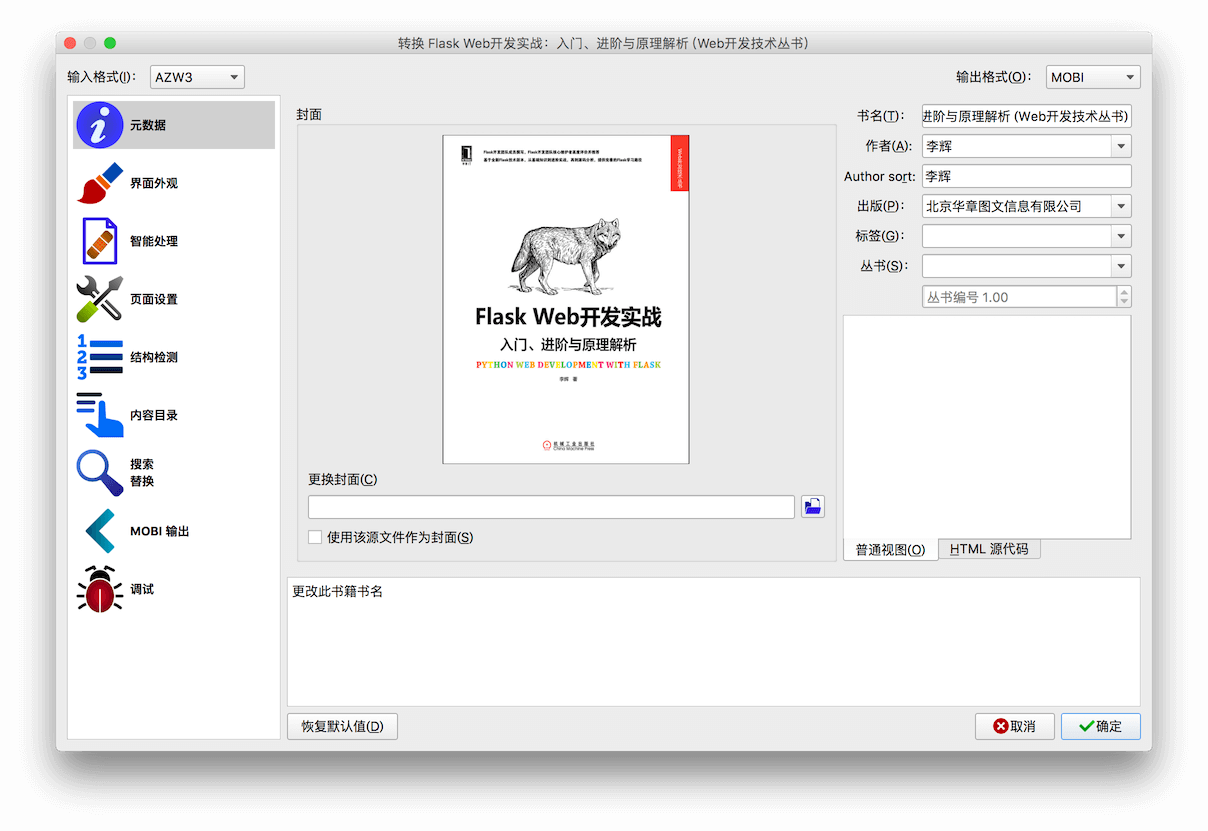Click the 作者 field showing 李辉

(1016, 146)
